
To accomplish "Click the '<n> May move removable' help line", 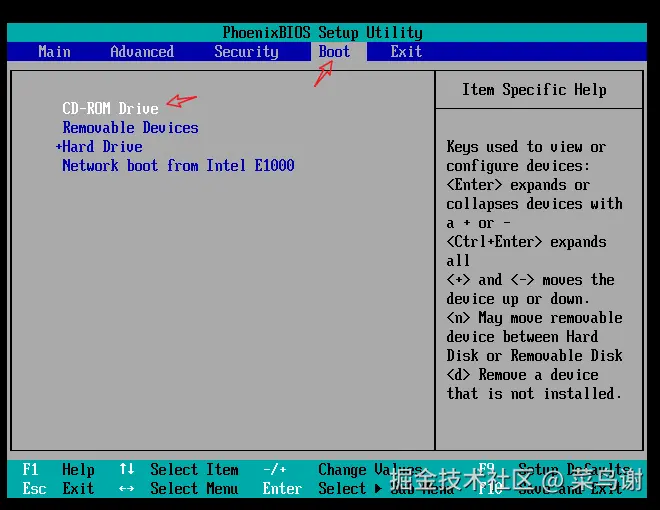I will 534,318.
